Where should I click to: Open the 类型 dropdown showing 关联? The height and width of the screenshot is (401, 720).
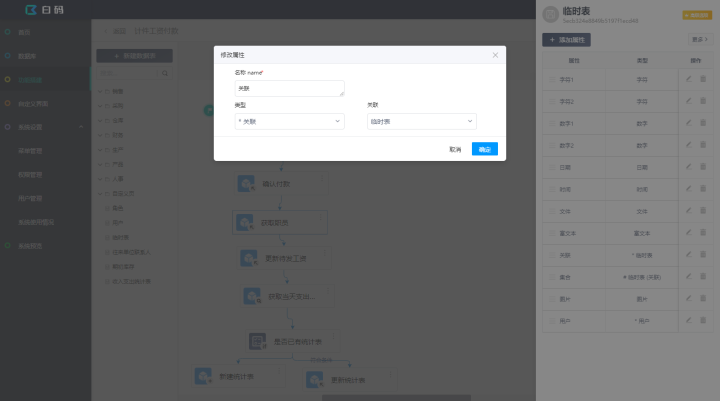pos(289,121)
